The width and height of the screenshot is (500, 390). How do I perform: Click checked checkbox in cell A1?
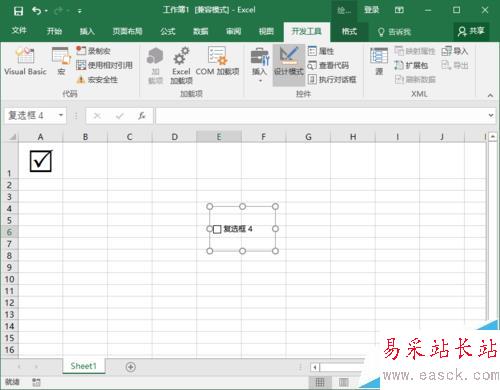tap(41, 161)
